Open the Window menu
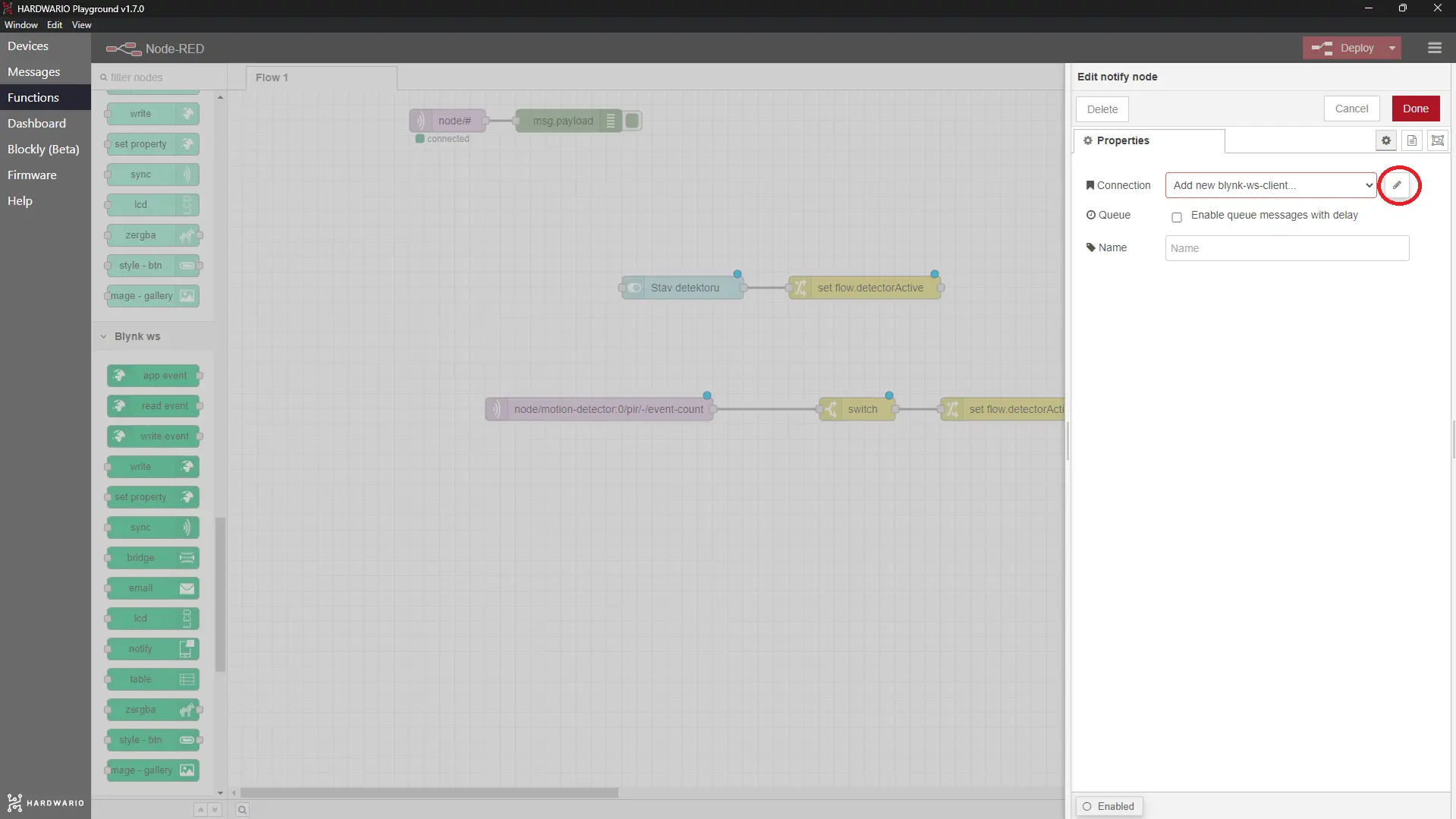1456x819 pixels. point(21,25)
